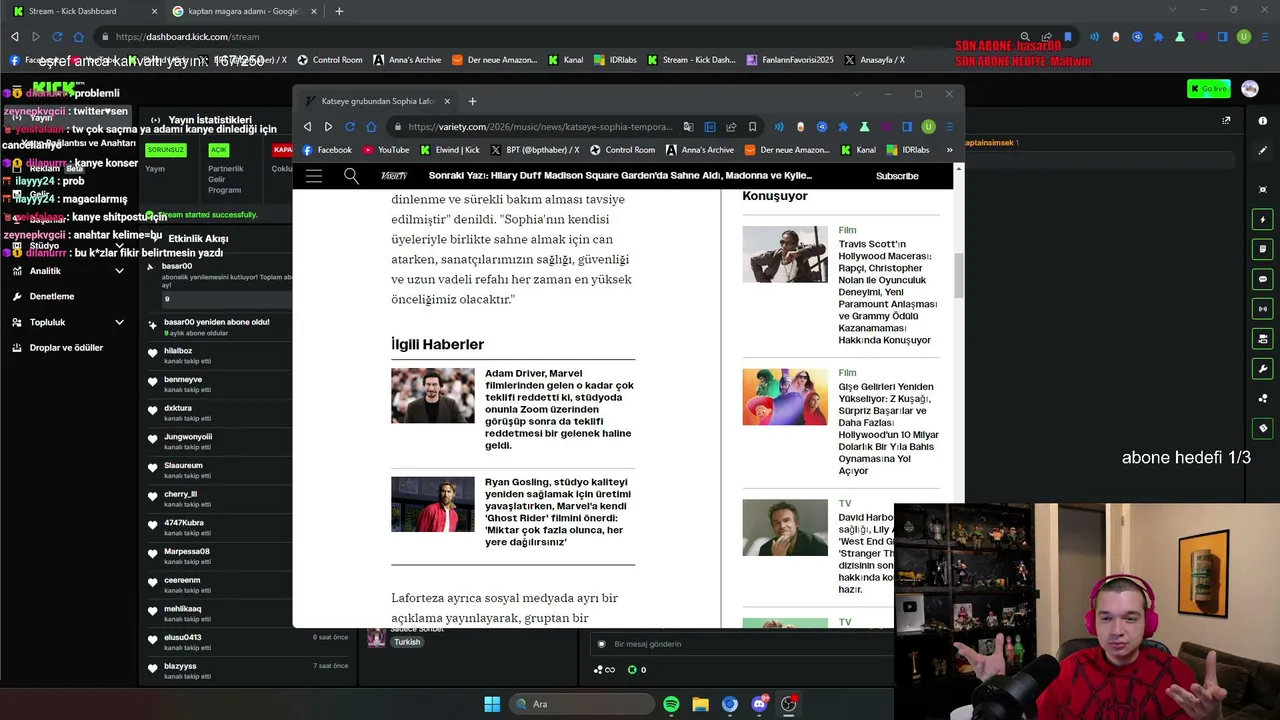Reload the Kick dashboard page
This screenshot has height=720, width=1280.
pos(57,37)
